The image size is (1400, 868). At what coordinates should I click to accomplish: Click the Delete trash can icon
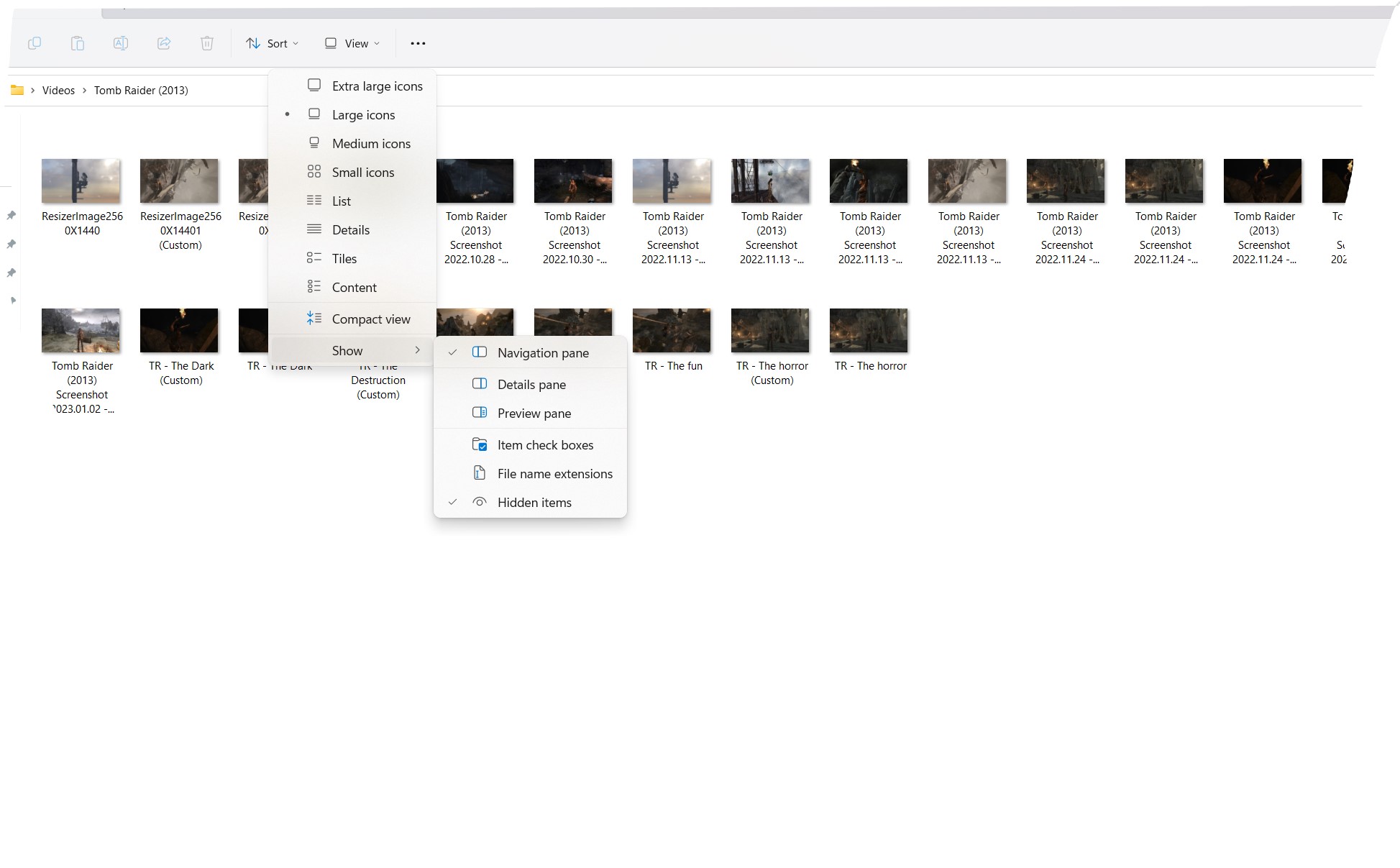[207, 43]
